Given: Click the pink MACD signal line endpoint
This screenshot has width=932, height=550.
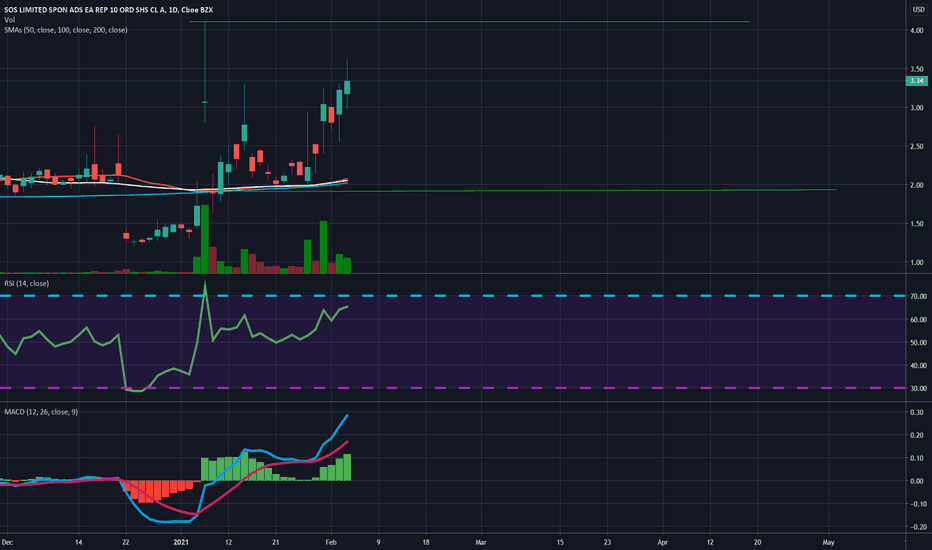Looking at the screenshot, I should click(x=347, y=442).
